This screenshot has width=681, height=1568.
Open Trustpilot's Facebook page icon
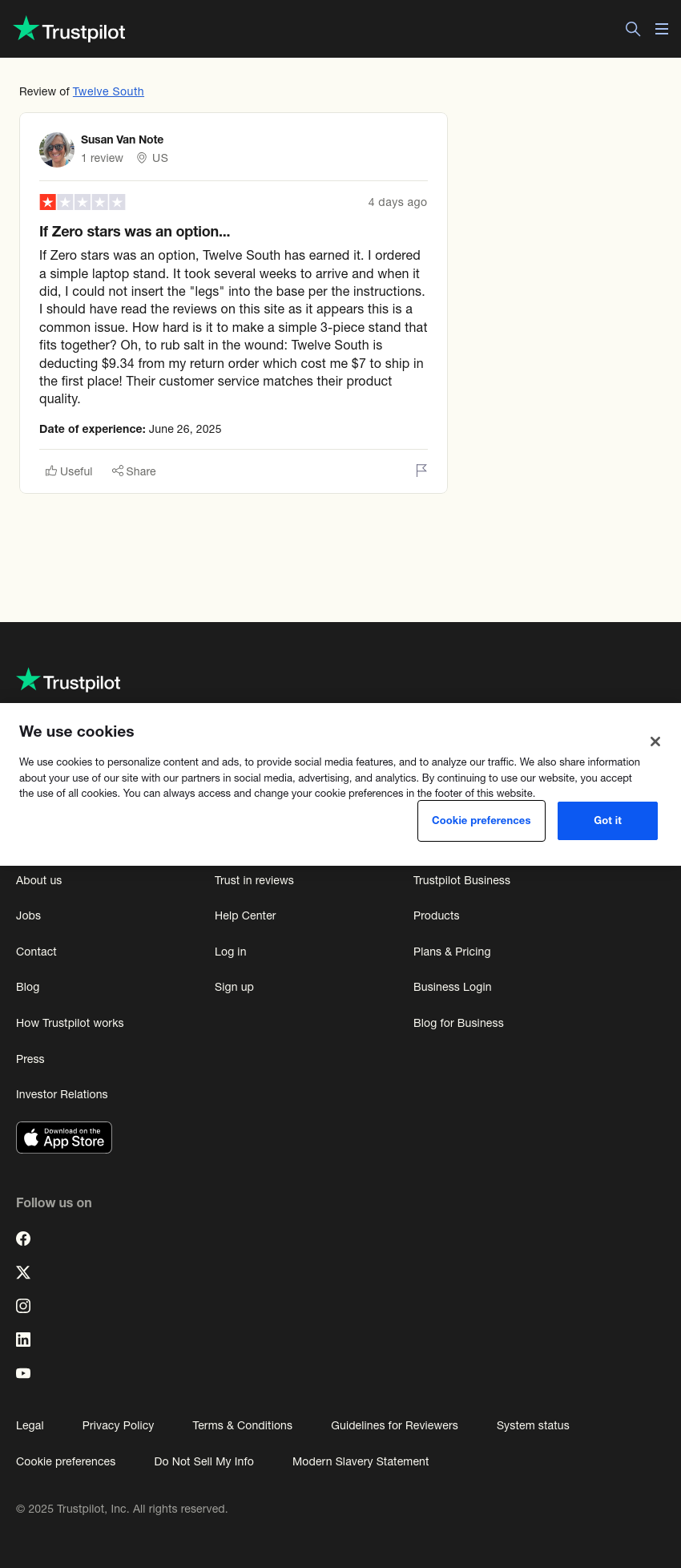(x=23, y=1239)
